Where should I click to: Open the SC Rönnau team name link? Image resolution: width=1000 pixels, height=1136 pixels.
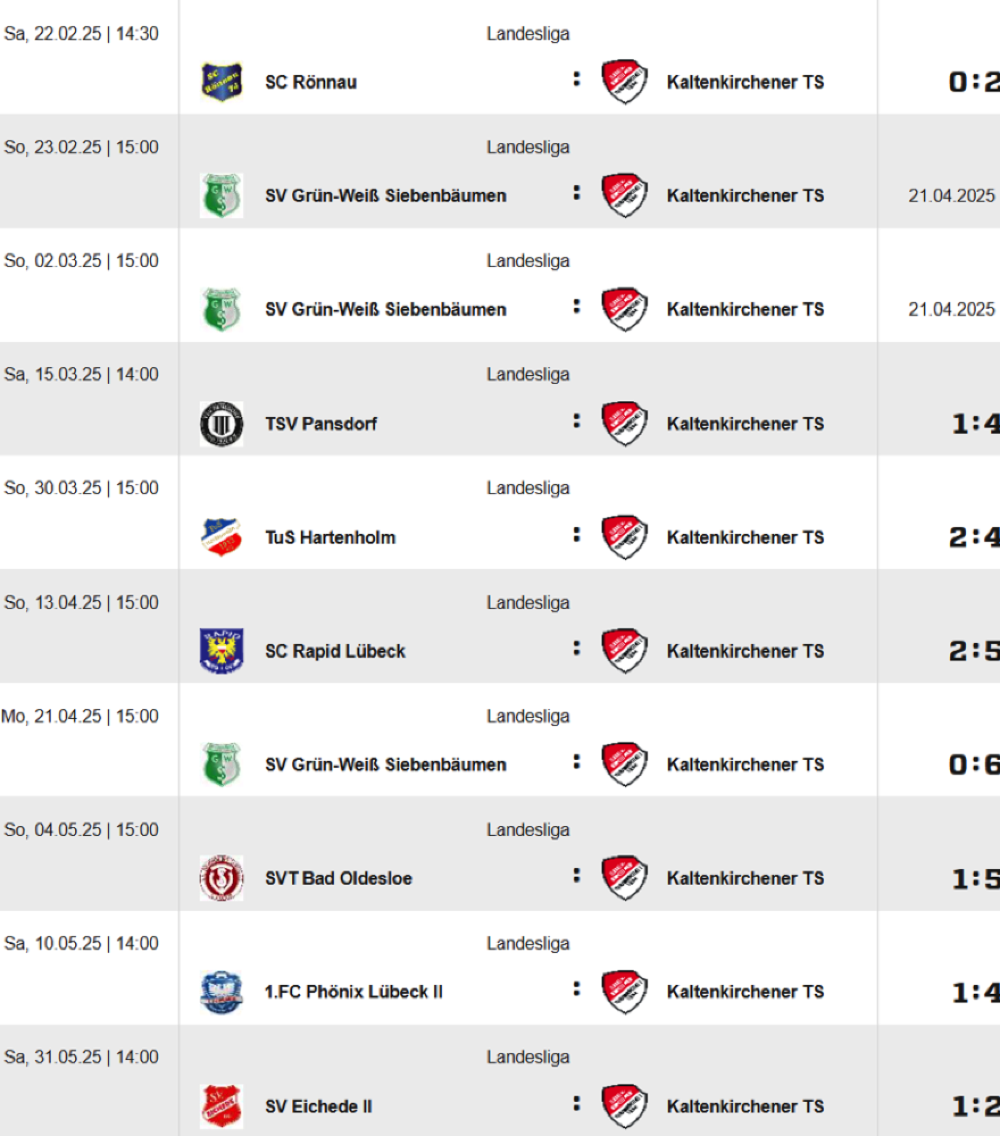pyautogui.click(x=311, y=82)
